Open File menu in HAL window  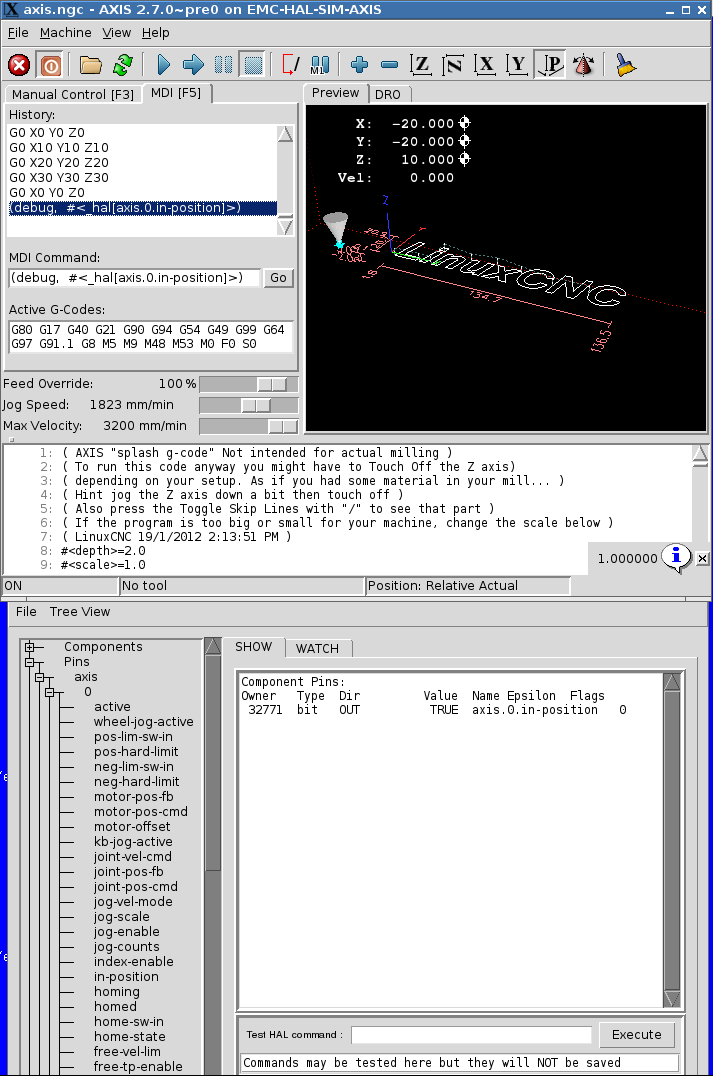coord(26,611)
